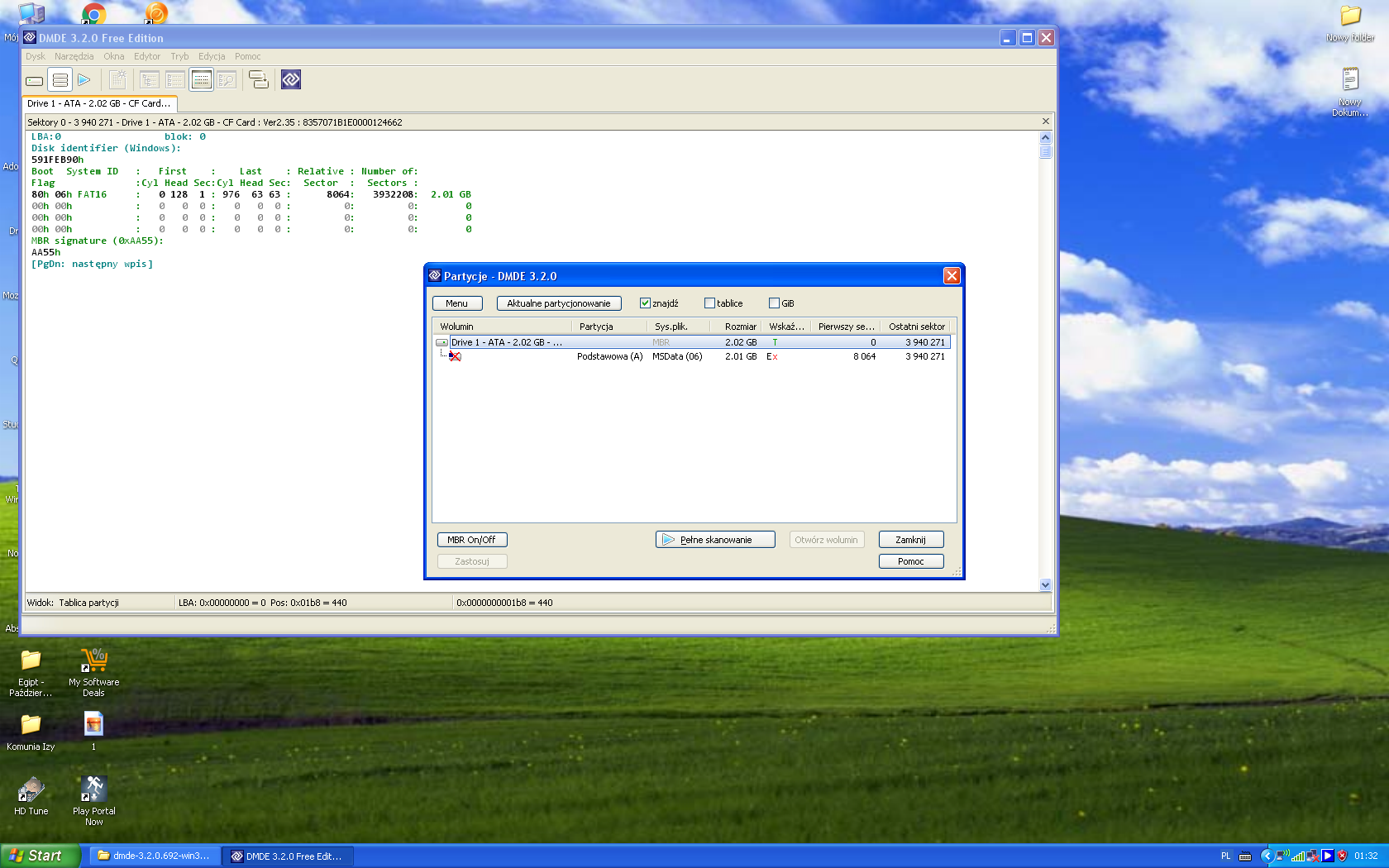The image size is (1389, 868).
Task: Click the Zamknij button
Action: [x=910, y=540]
